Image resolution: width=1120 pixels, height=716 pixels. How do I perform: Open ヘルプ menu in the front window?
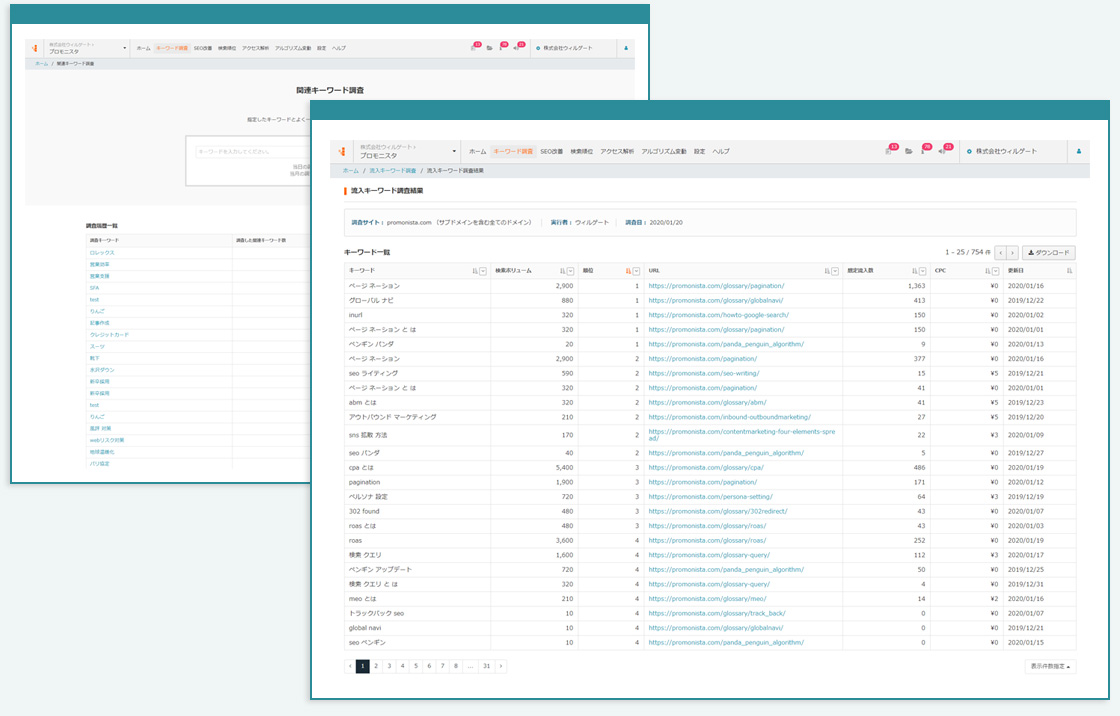pos(721,151)
